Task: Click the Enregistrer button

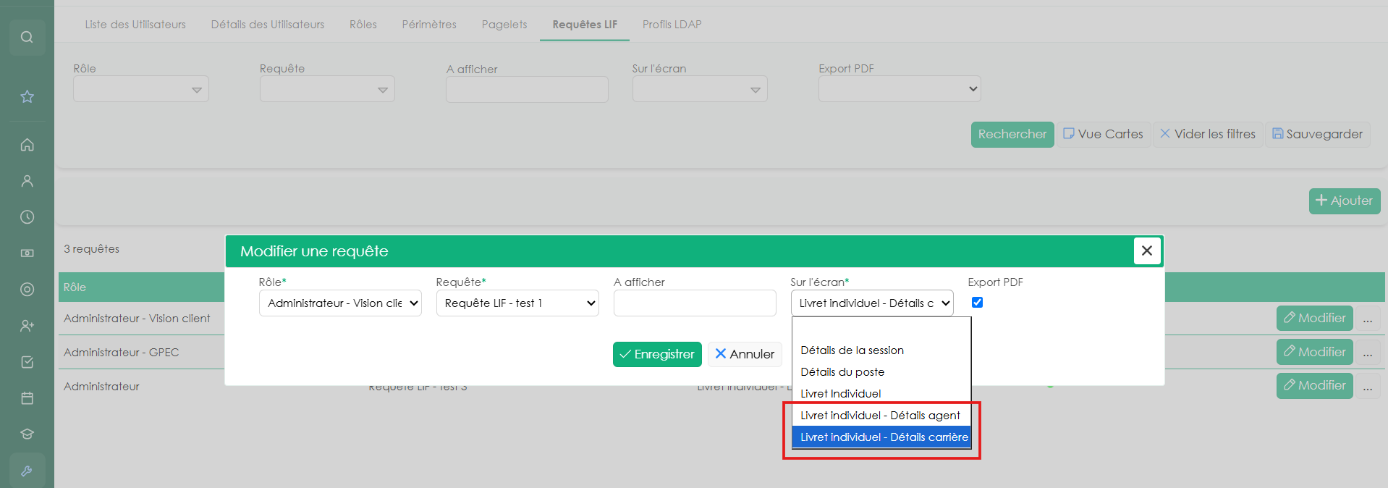Action: click(x=657, y=354)
